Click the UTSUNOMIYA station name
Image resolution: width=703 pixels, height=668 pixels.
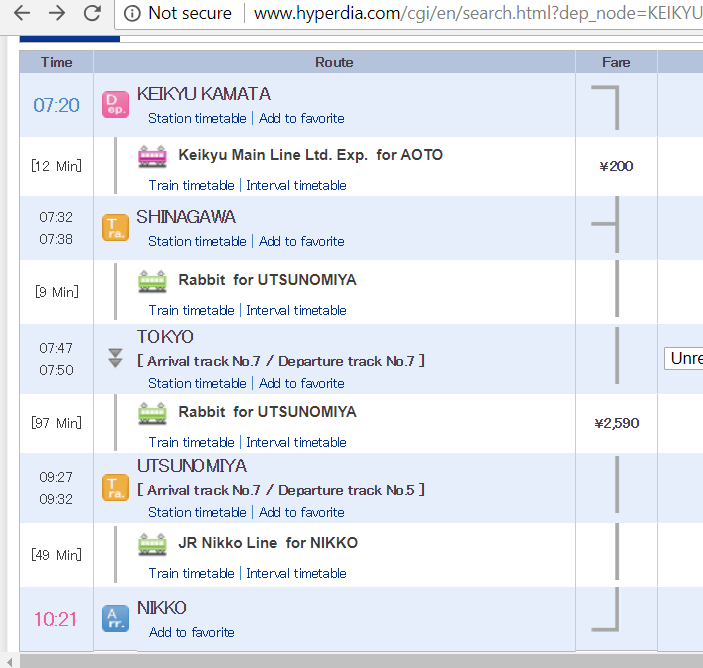[x=192, y=466]
